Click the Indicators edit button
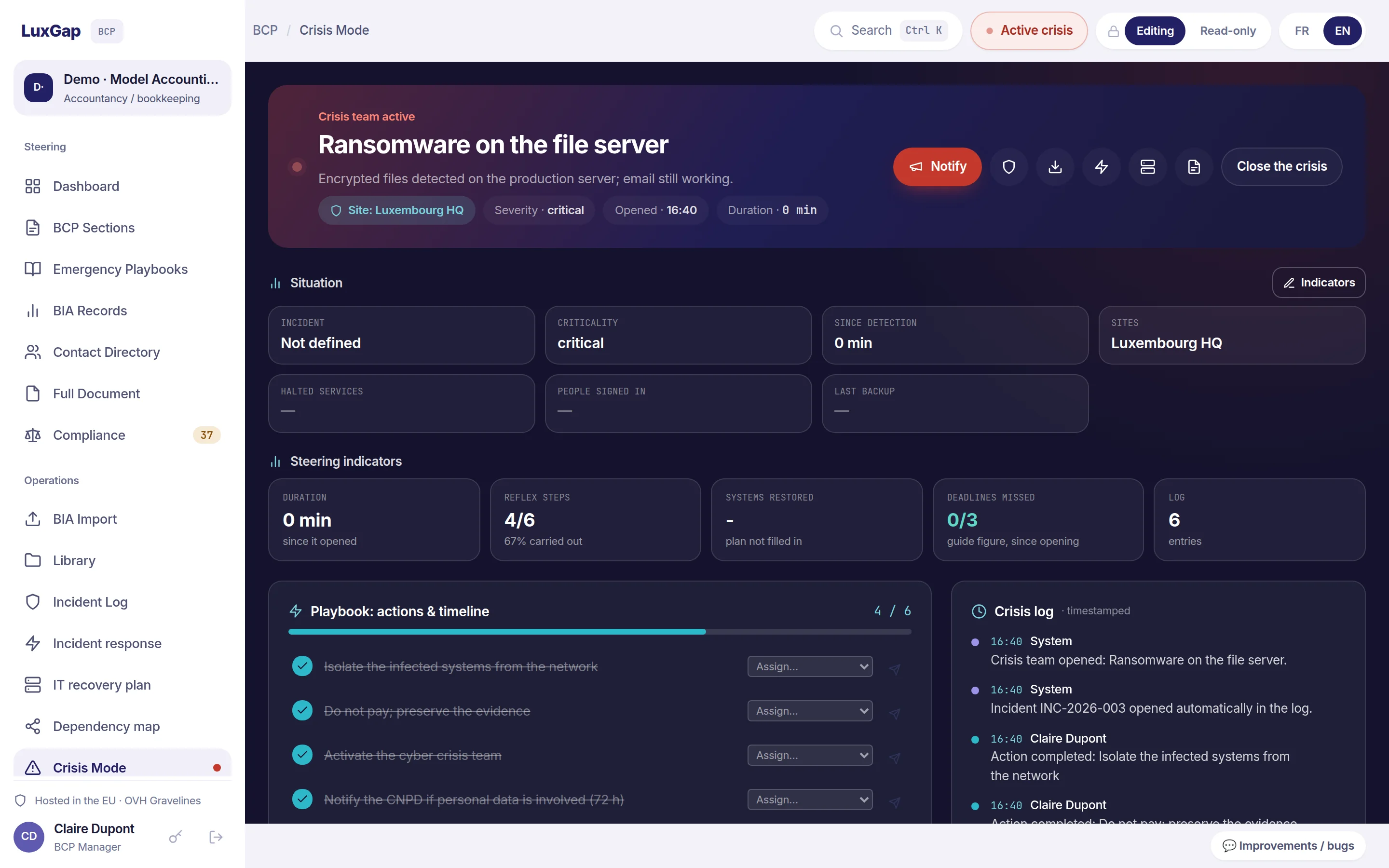 [x=1319, y=283]
